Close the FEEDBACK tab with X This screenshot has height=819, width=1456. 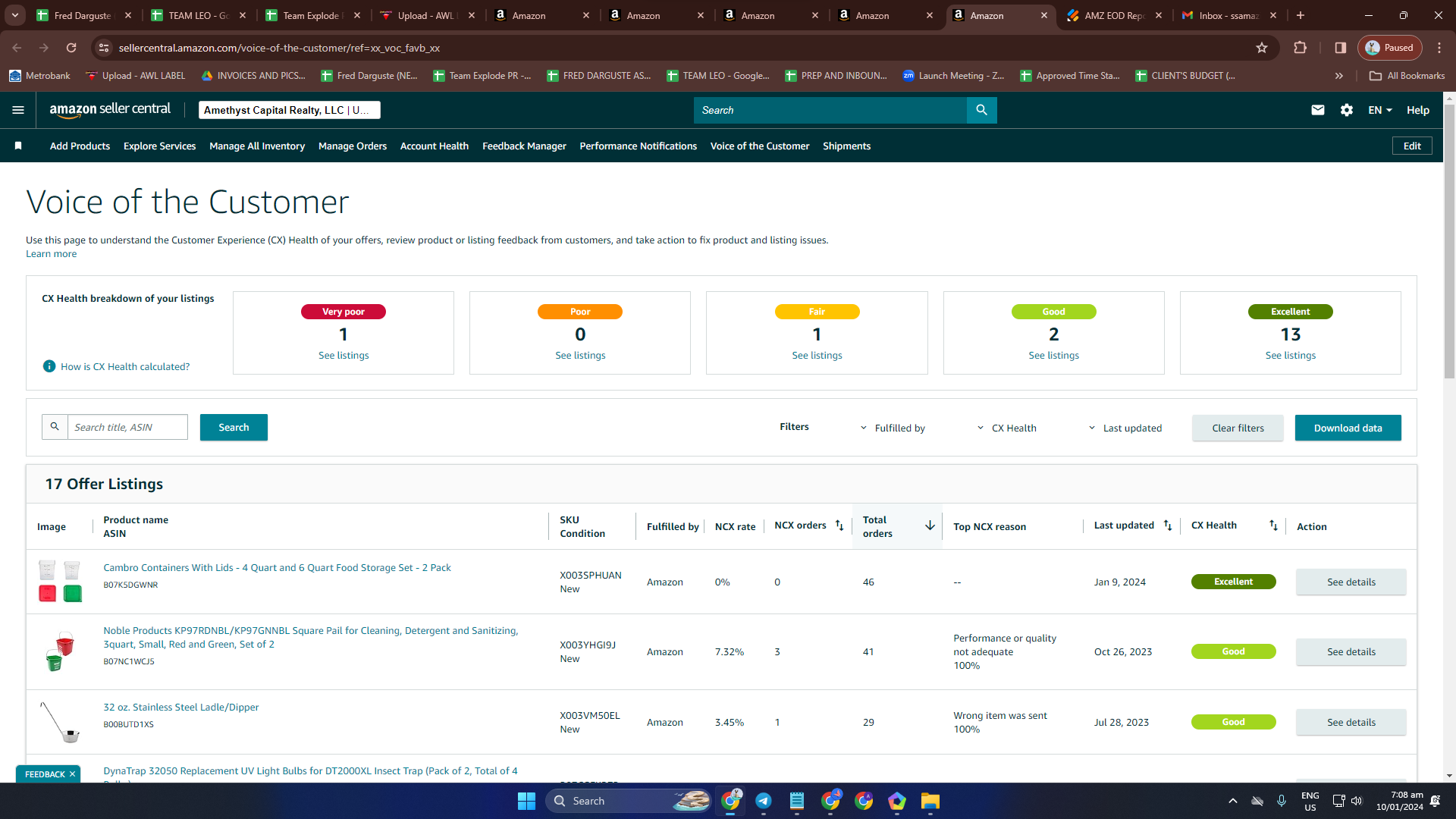72,774
